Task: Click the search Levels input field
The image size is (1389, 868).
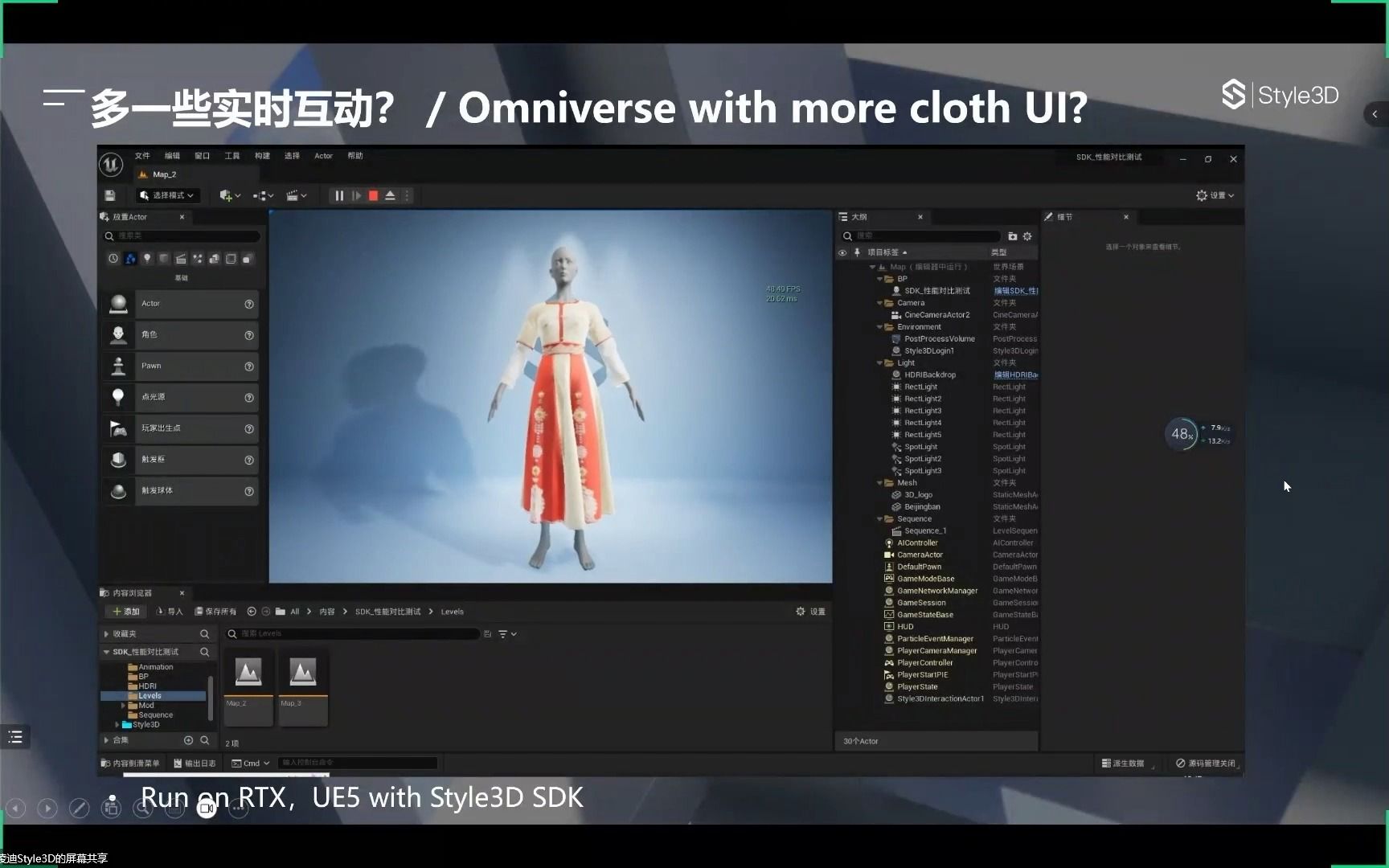Action: (x=352, y=634)
